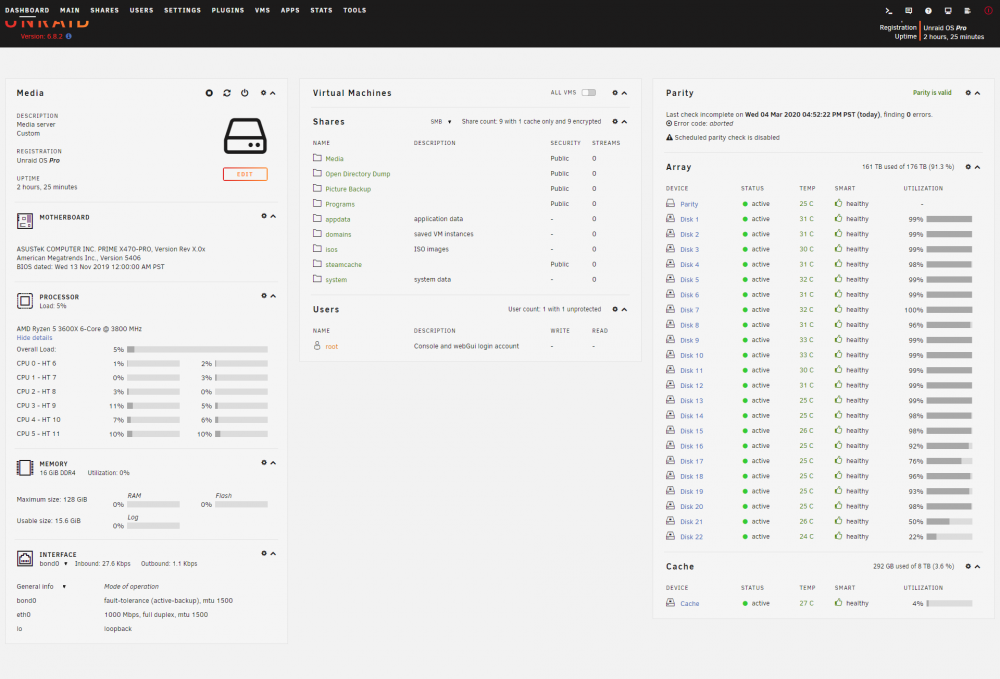The width and height of the screenshot is (1000, 679).
Task: Click Disk 17 utilization bar
Action: (x=949, y=461)
